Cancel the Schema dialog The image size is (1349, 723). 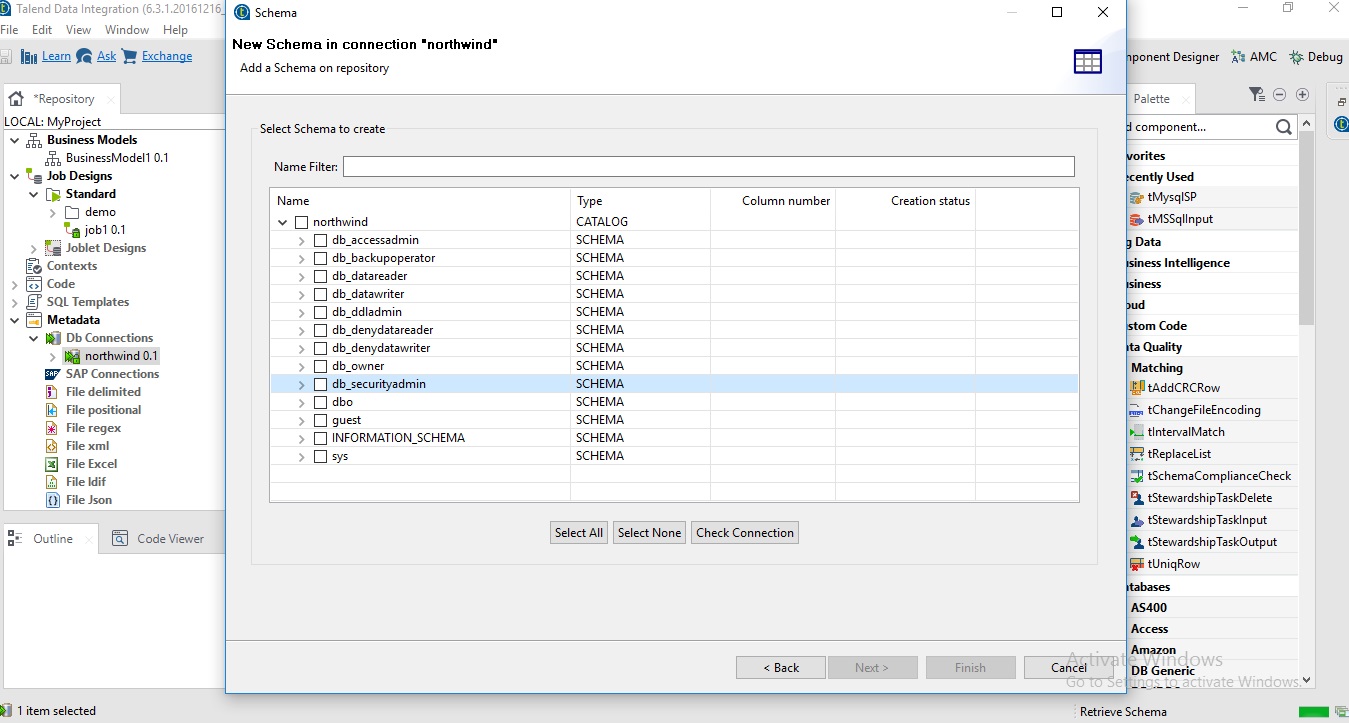1069,668
